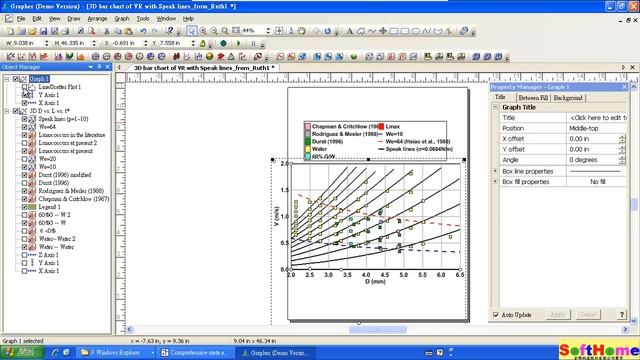Select the Pan hand tool
The height and width of the screenshot is (360, 640).
[x=302, y=31]
